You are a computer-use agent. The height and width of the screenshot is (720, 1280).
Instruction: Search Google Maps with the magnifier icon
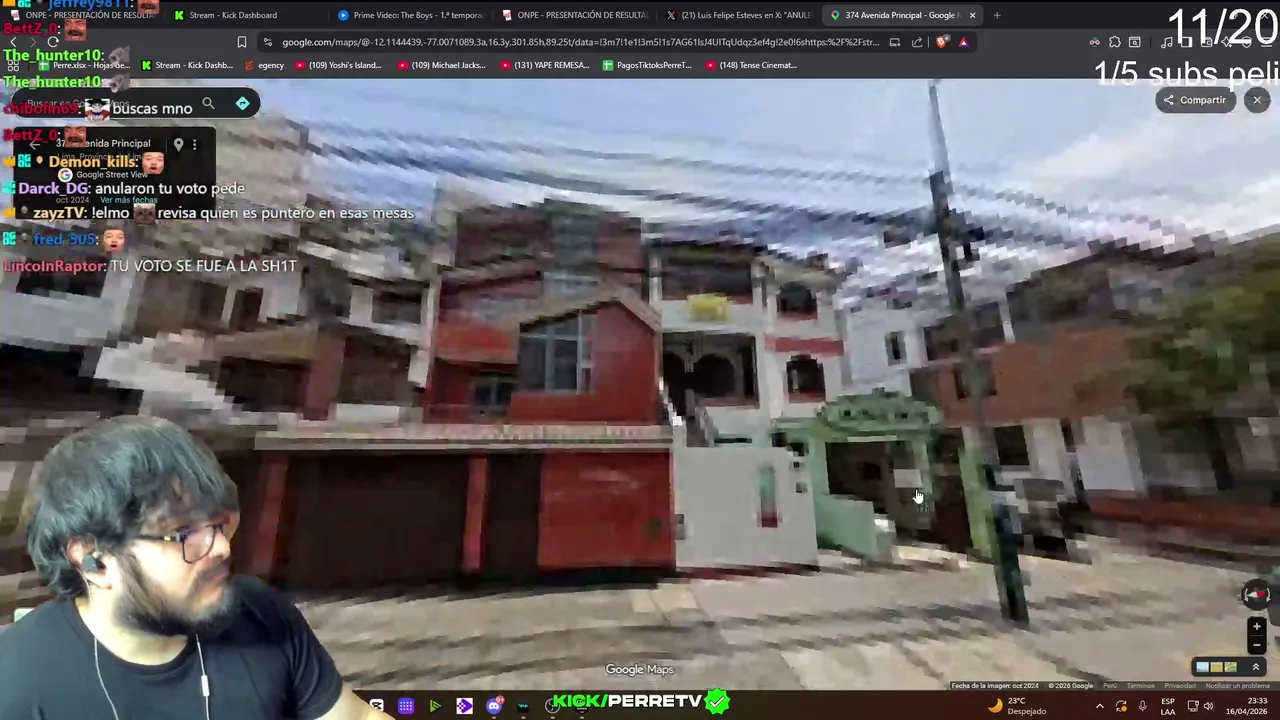[208, 103]
